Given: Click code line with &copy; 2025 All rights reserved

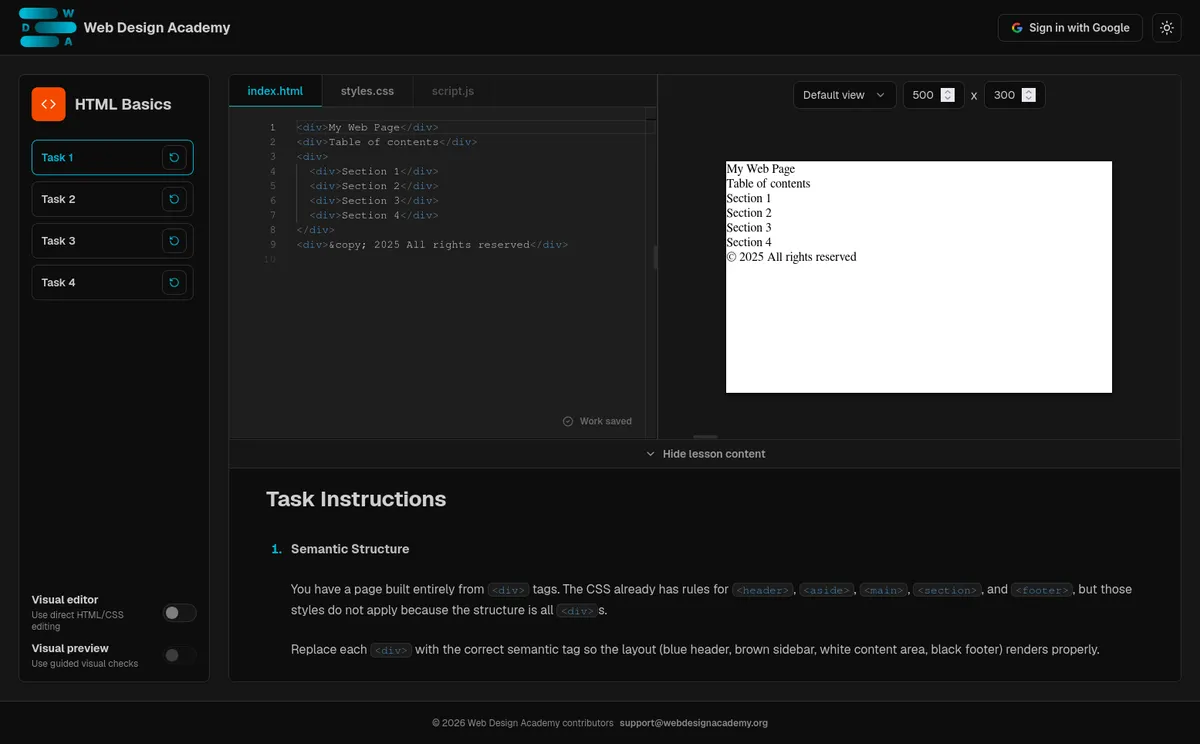Looking at the screenshot, I should click(432, 244).
